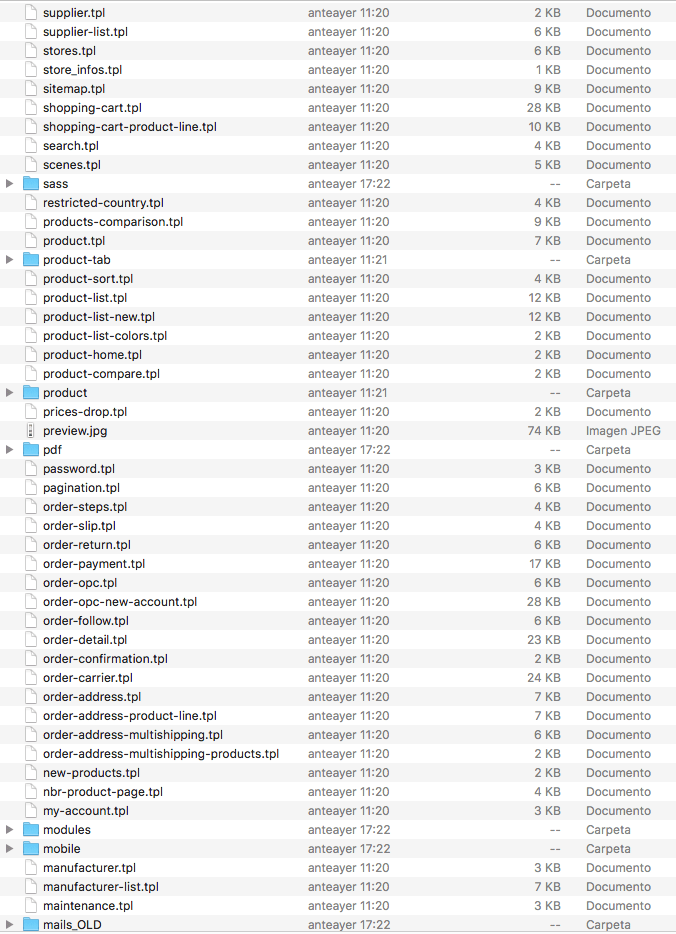Click the order-opc.tpl document icon
676x934 pixels.
click(x=31, y=583)
